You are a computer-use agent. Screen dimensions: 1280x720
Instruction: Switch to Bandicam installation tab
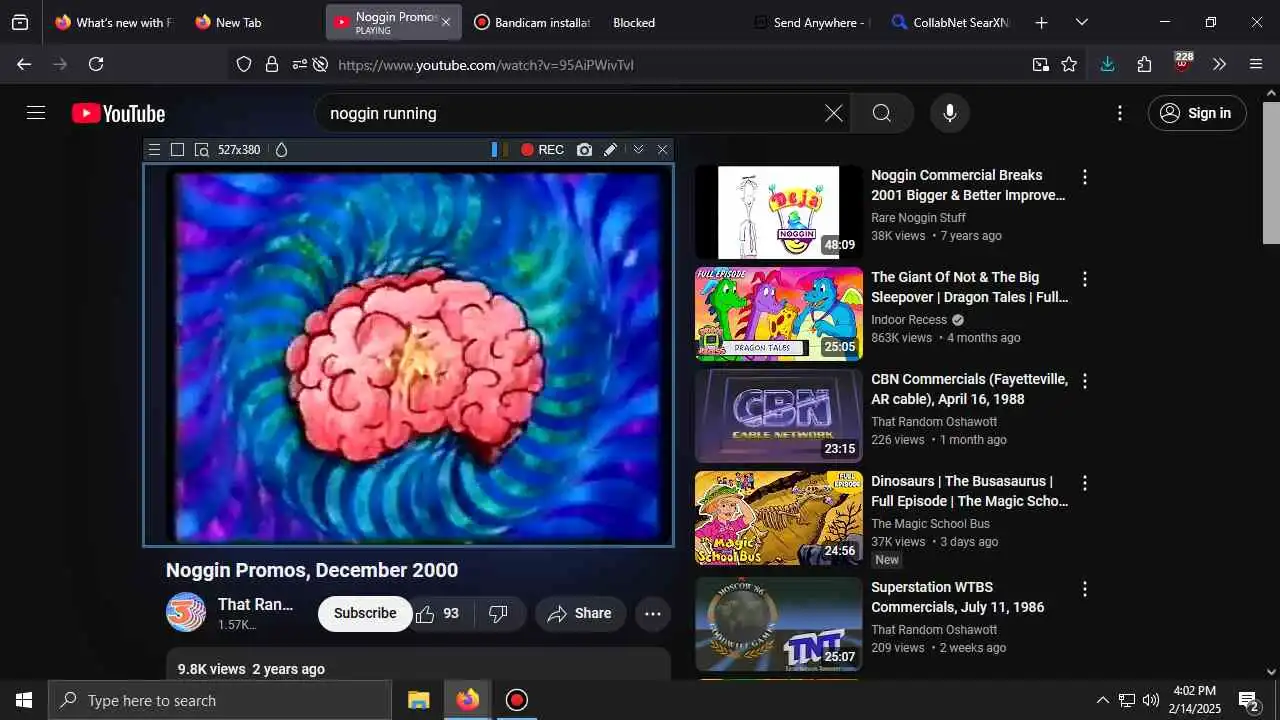(532, 22)
